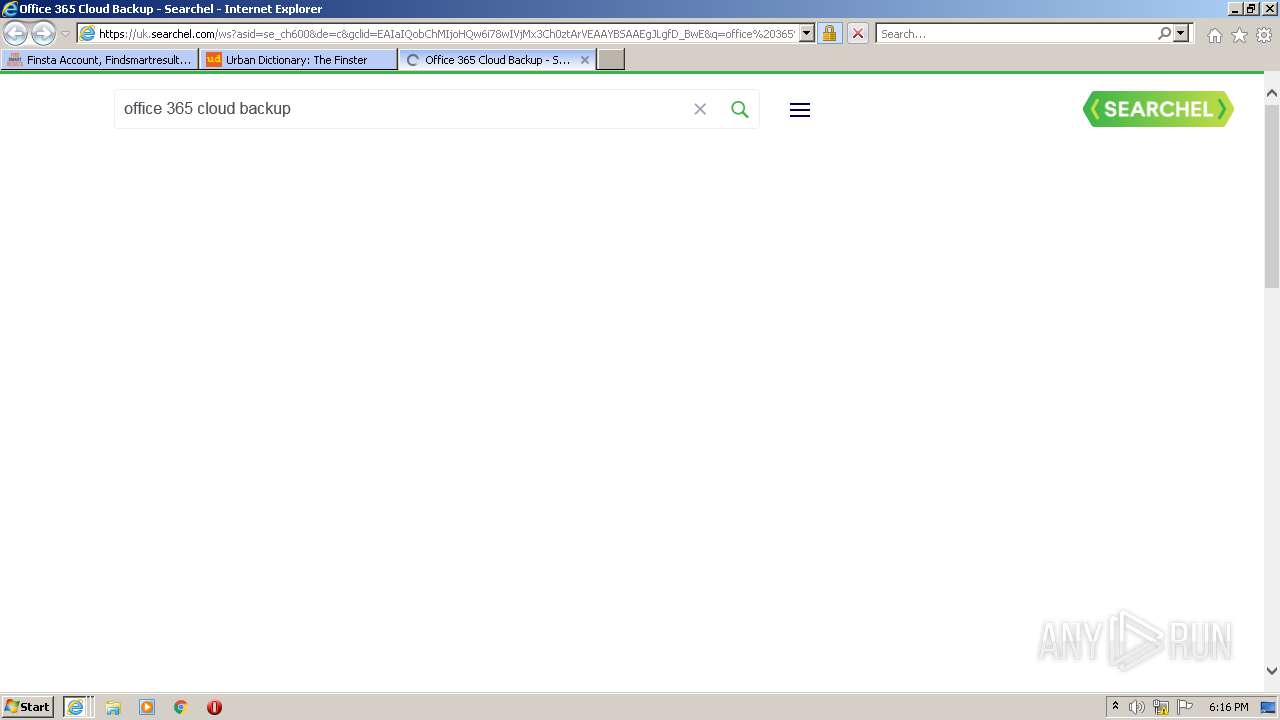Click the Internet Explorer taskbar icon
1280x720 pixels.
76,707
